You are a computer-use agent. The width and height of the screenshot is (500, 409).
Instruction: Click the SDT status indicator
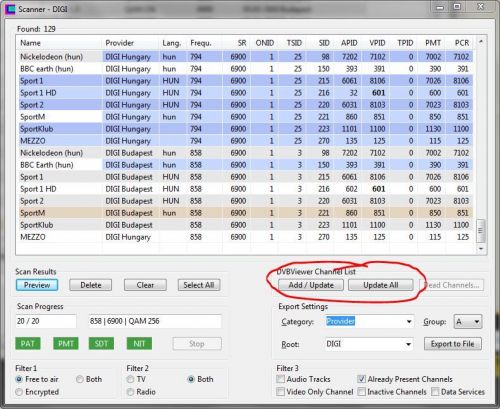tap(101, 343)
